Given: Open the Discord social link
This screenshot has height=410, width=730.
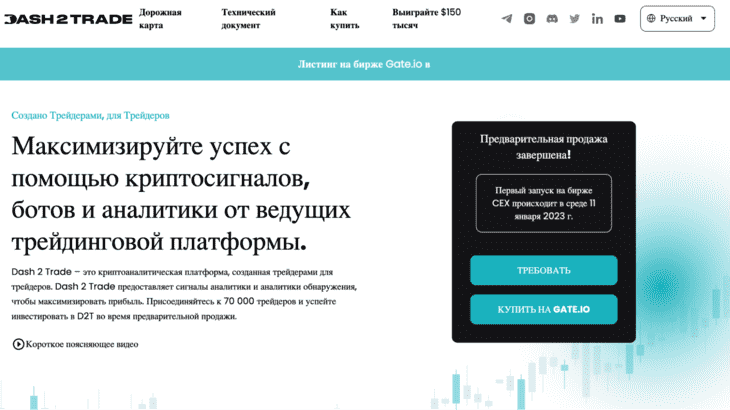Looking at the screenshot, I should click(x=552, y=19).
